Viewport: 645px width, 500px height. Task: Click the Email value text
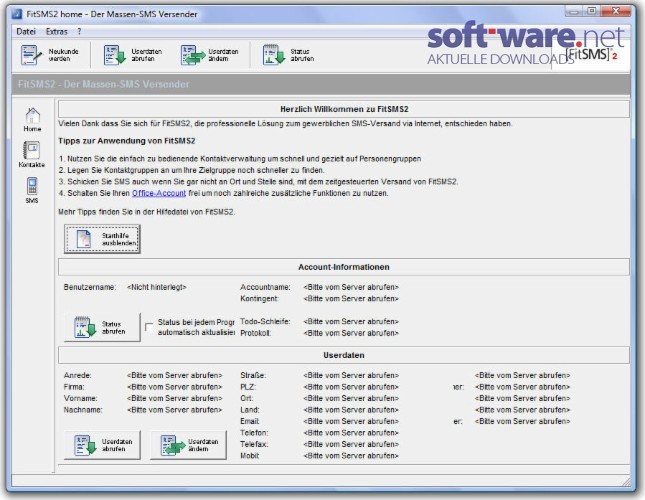[351, 421]
